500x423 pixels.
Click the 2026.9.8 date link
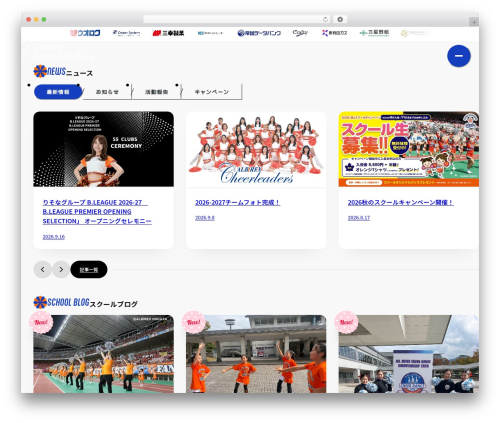[x=205, y=218]
